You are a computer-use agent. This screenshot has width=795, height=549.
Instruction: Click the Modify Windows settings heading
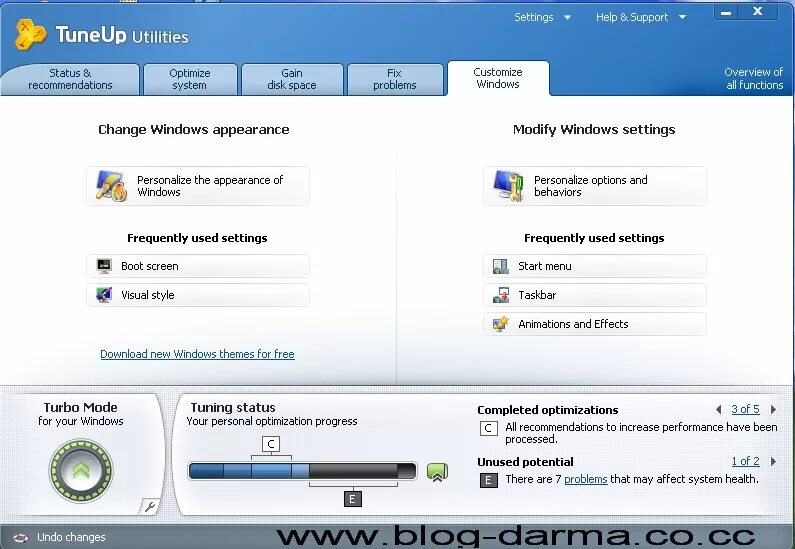point(594,130)
